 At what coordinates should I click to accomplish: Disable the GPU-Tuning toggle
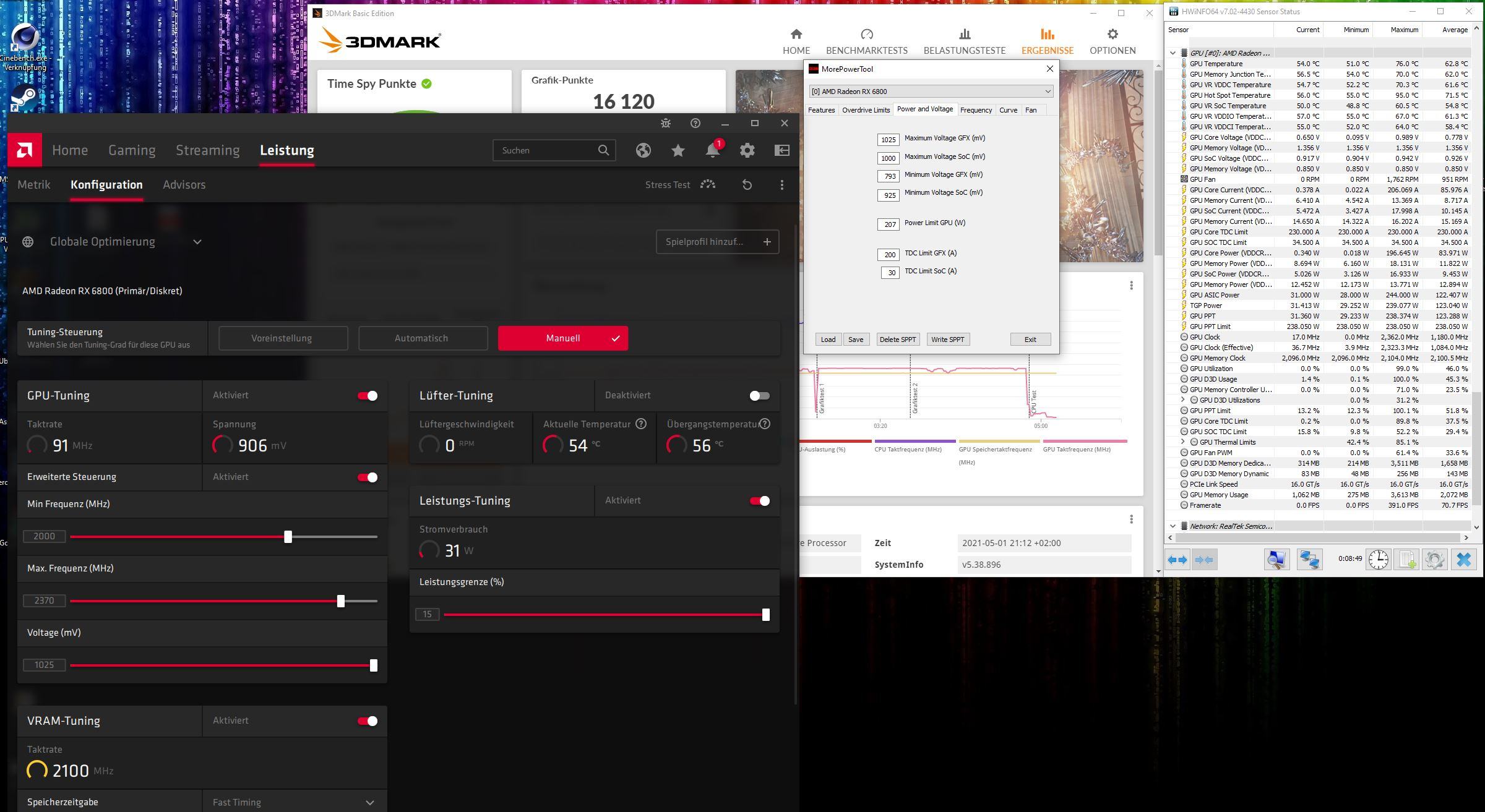pos(368,396)
